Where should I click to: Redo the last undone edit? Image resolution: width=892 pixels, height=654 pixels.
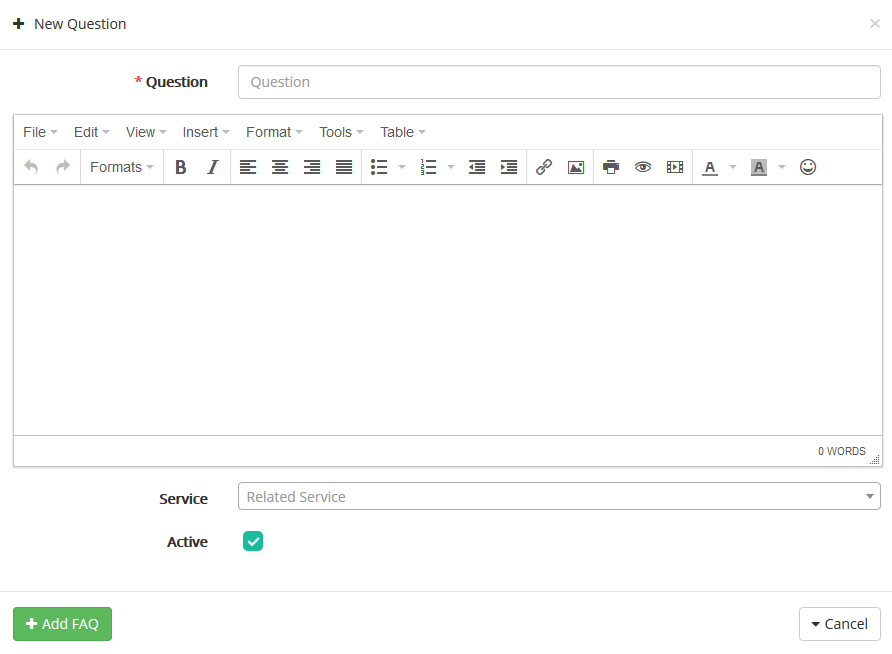[63, 167]
